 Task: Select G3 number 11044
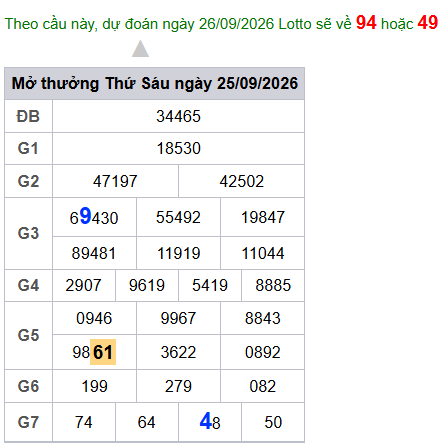point(263,253)
